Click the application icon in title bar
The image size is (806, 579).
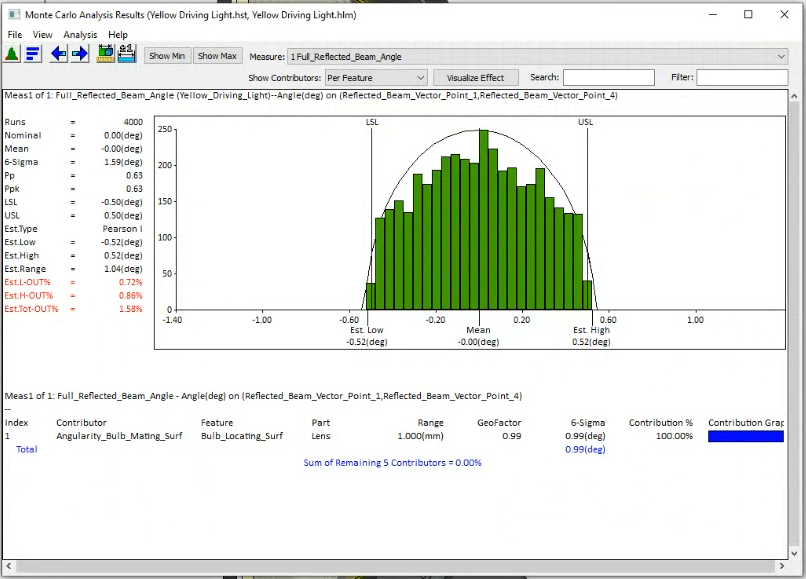(x=13, y=15)
